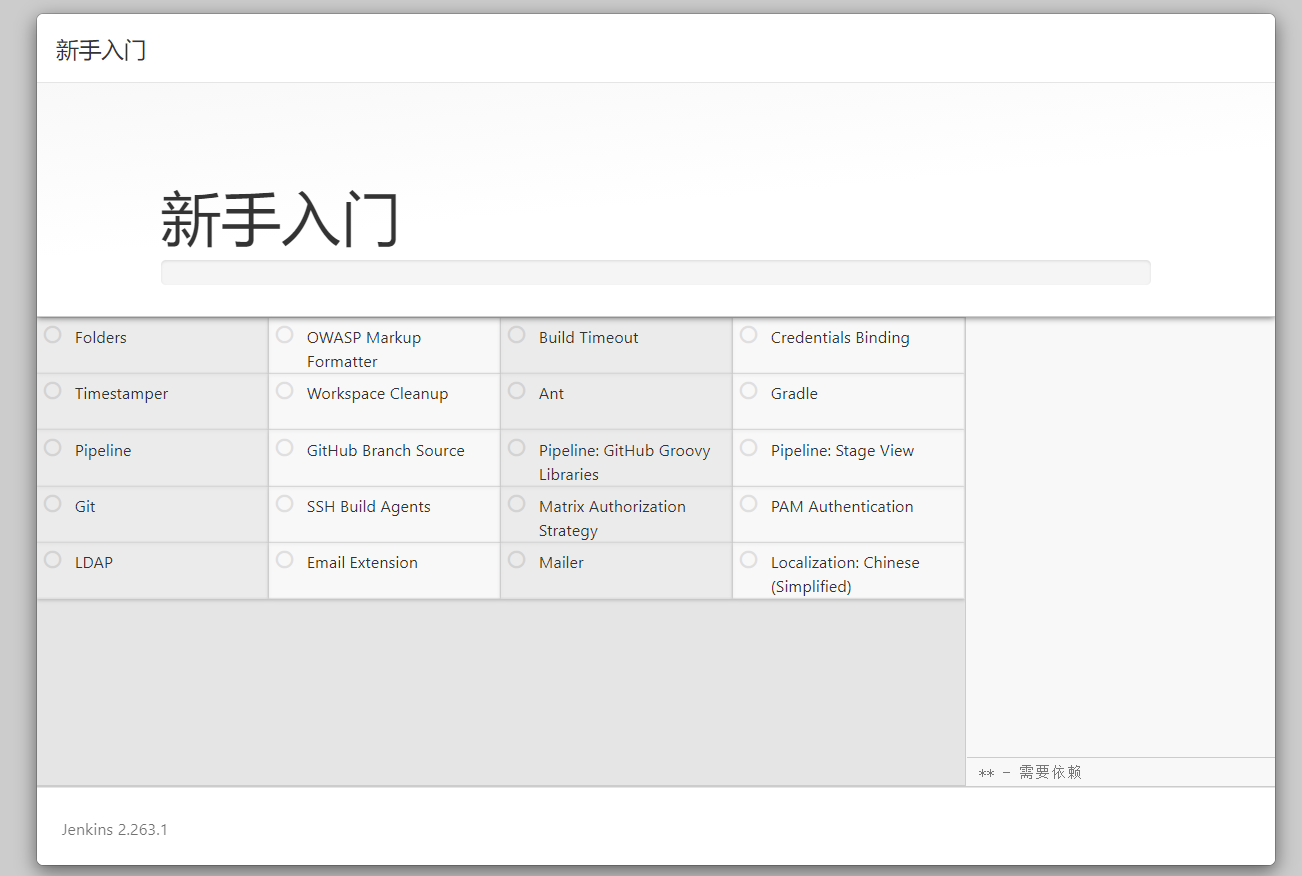Screen dimensions: 1302x876
Task: Click the Jenkins 2.263.1 version text
Action: tap(114, 830)
